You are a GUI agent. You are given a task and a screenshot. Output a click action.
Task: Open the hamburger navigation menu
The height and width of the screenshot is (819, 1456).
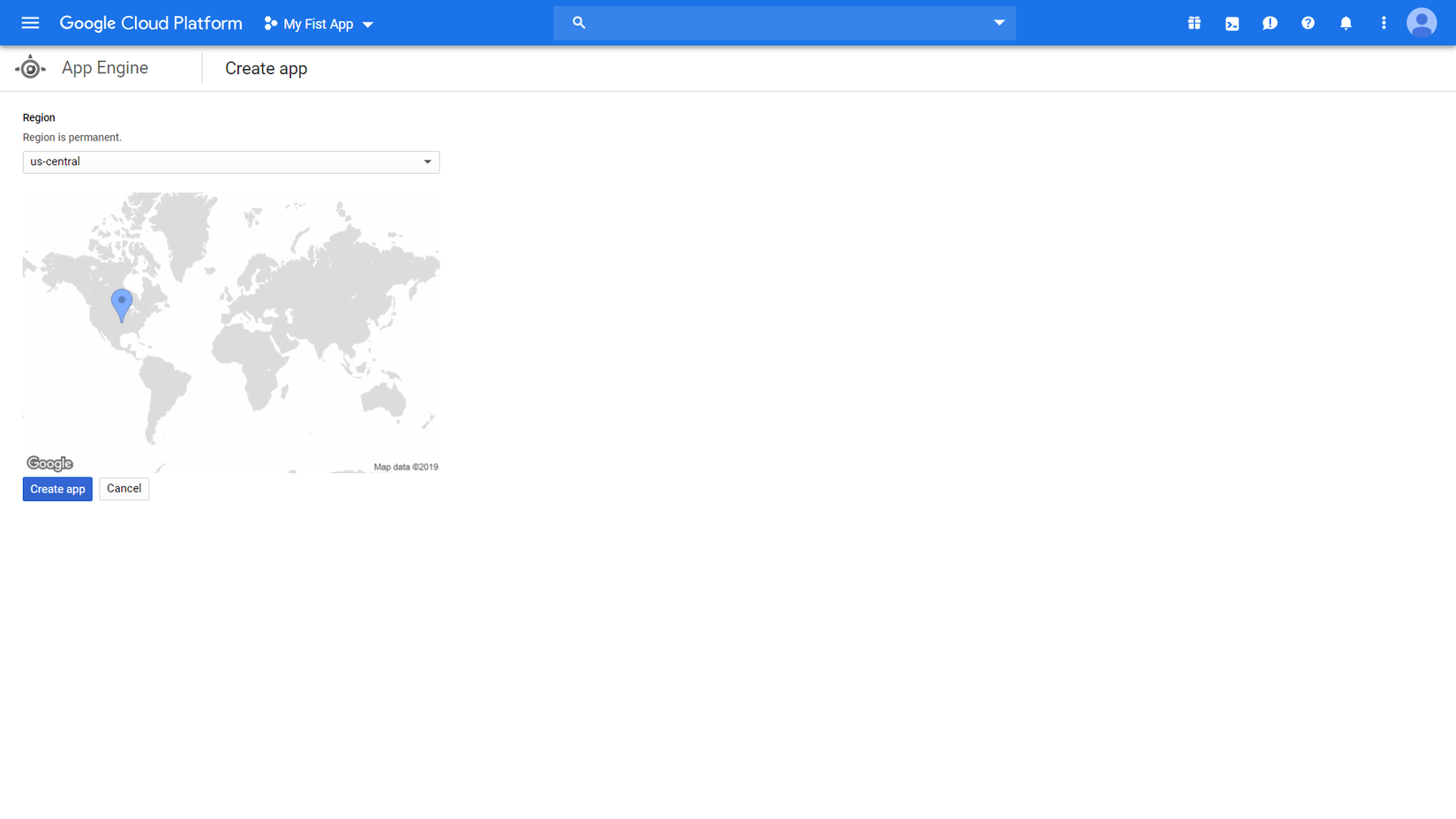point(30,23)
